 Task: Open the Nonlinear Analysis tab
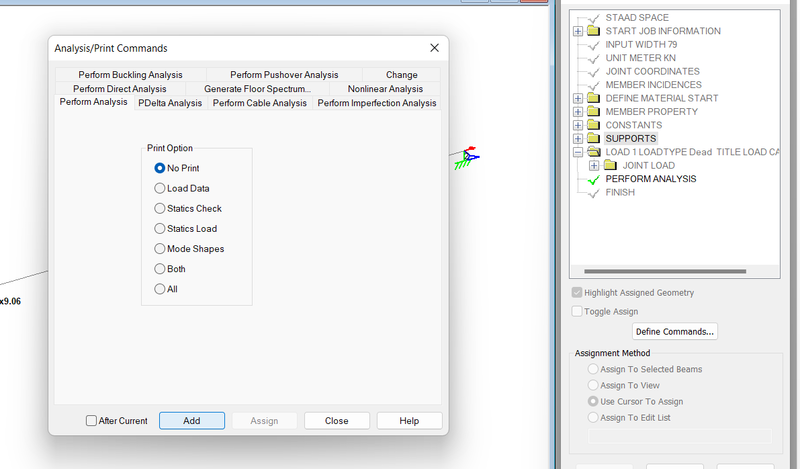[385, 89]
